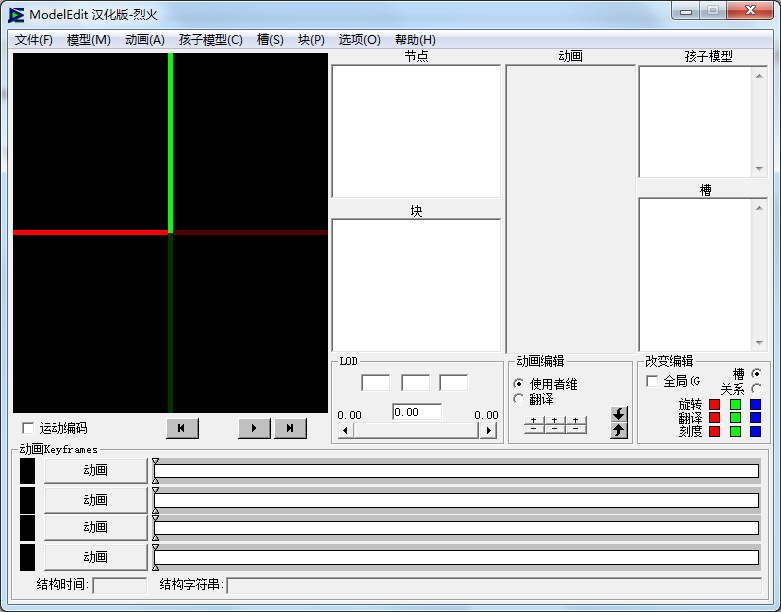Click right arrow of the LOD scrollbar
The height and width of the screenshot is (612, 781).
coord(489,430)
